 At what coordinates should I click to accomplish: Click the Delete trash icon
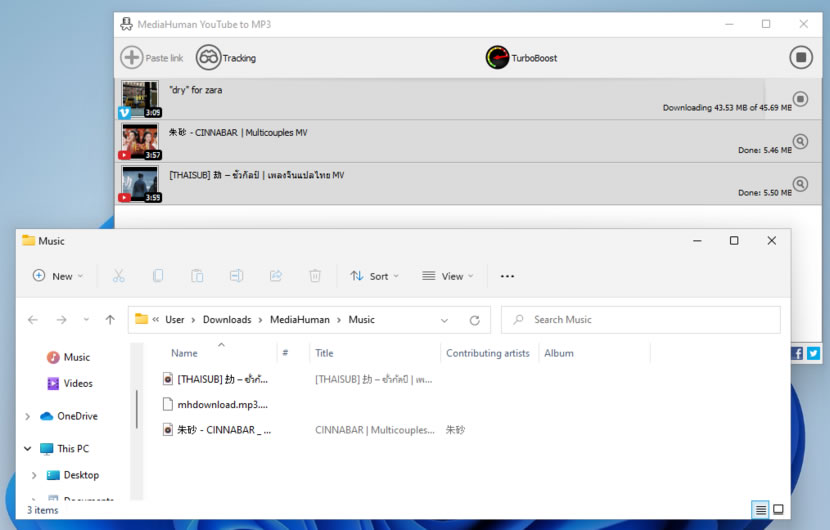pyautogui.click(x=315, y=276)
